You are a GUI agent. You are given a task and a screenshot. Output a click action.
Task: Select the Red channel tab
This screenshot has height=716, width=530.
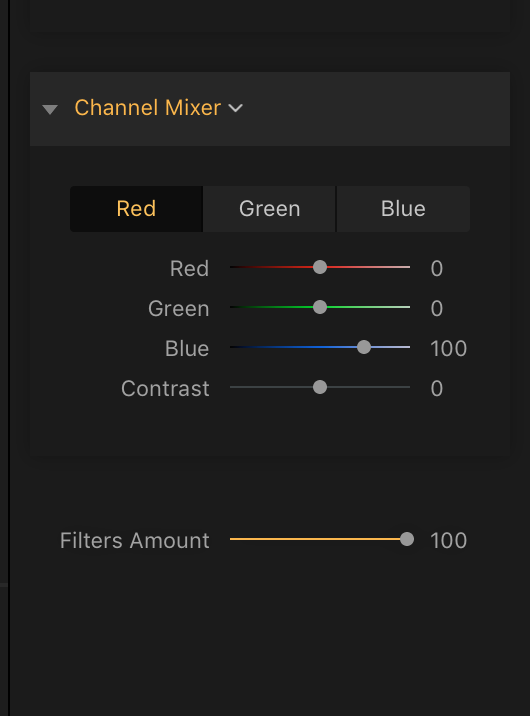[x=136, y=209]
